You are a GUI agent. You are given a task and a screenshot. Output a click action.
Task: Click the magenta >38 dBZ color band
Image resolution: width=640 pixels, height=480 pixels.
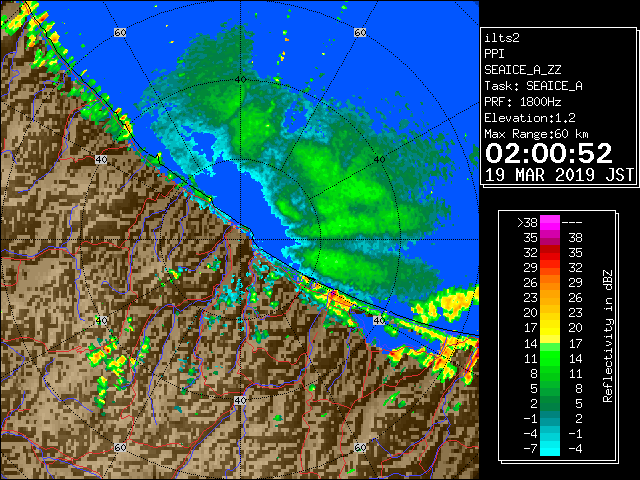click(550, 222)
